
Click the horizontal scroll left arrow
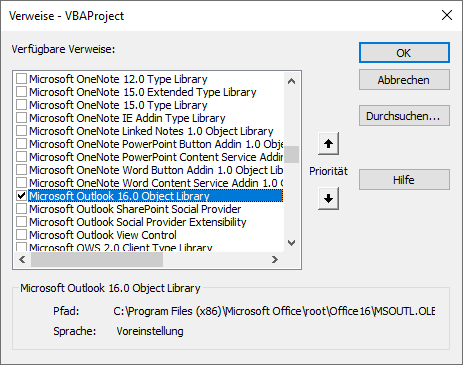pyautogui.click(x=22, y=259)
